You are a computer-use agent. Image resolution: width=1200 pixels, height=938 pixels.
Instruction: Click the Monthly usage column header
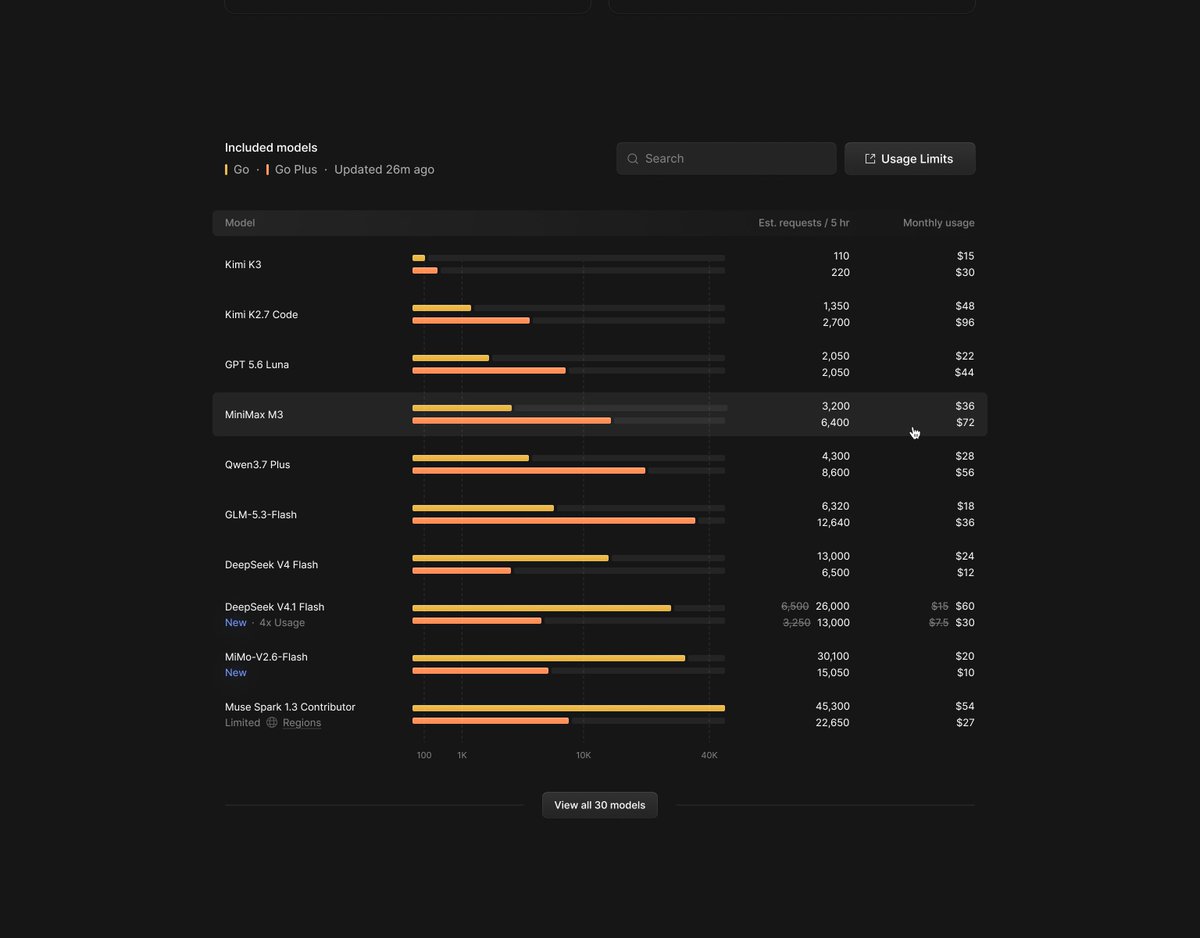pyautogui.click(x=939, y=223)
